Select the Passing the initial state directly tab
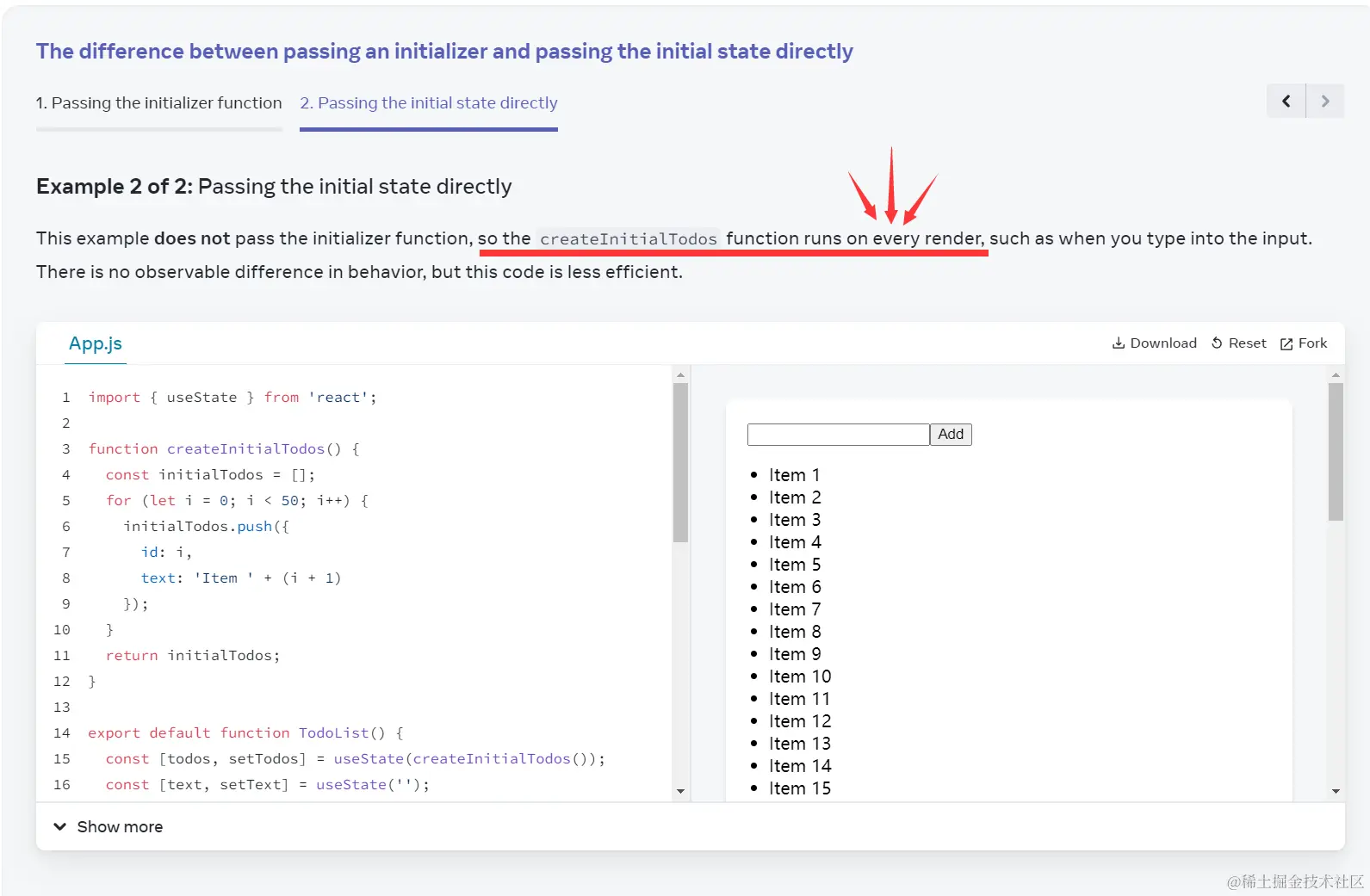 click(429, 103)
